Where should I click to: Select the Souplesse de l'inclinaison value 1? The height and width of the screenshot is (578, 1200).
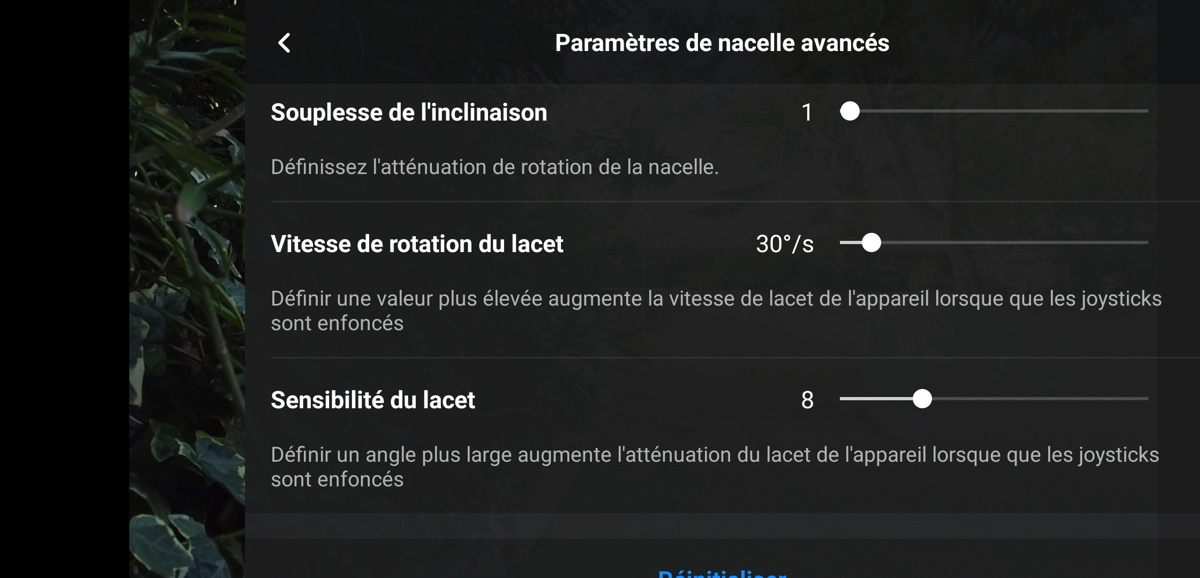pyautogui.click(x=807, y=113)
